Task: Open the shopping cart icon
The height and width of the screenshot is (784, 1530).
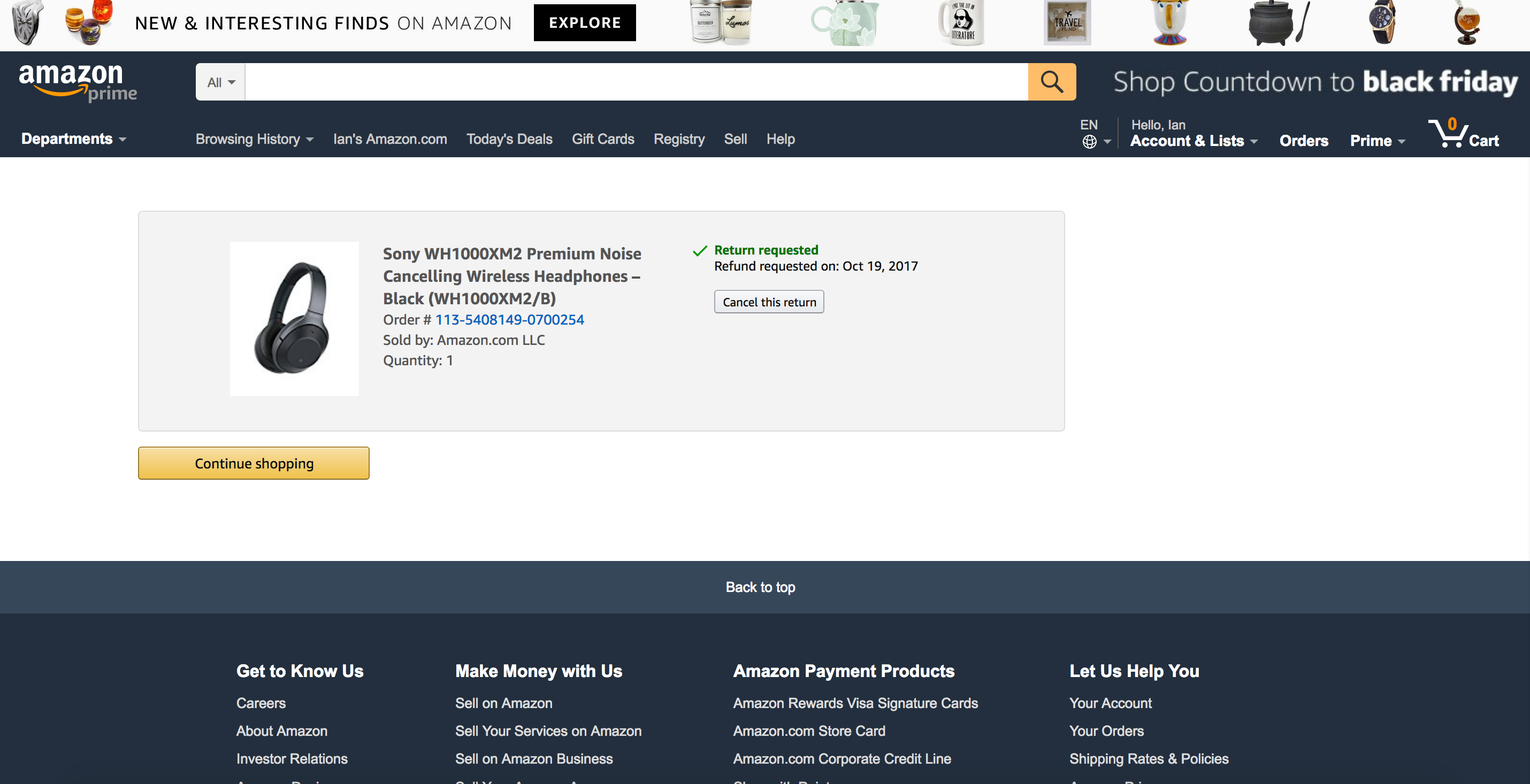Action: pyautogui.click(x=1464, y=134)
